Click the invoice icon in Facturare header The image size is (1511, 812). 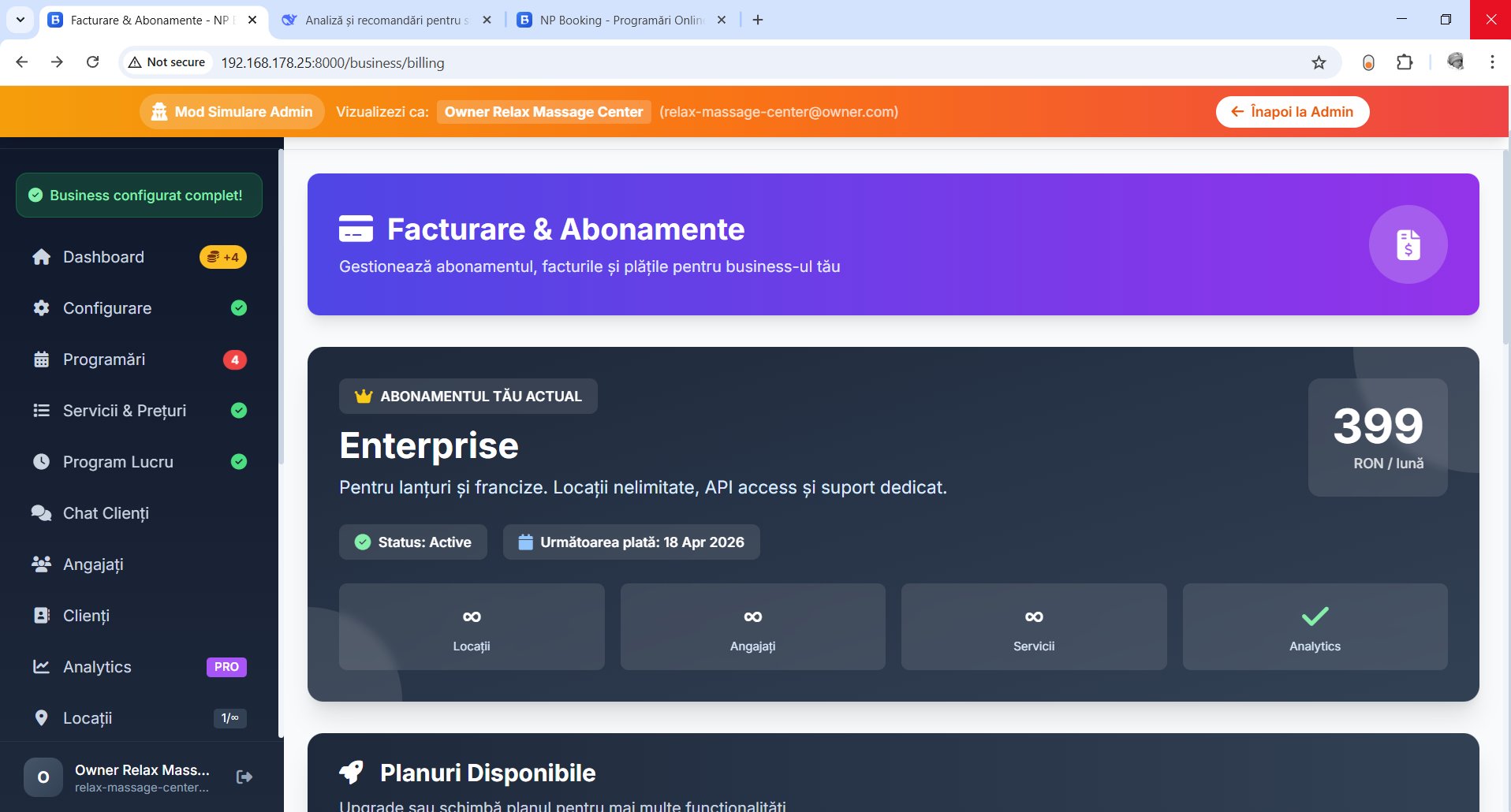[x=1408, y=244]
